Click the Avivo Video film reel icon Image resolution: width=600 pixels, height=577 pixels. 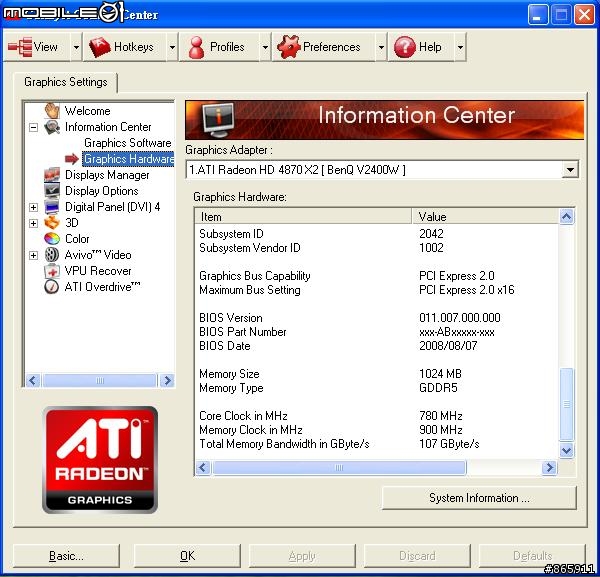coord(52,255)
